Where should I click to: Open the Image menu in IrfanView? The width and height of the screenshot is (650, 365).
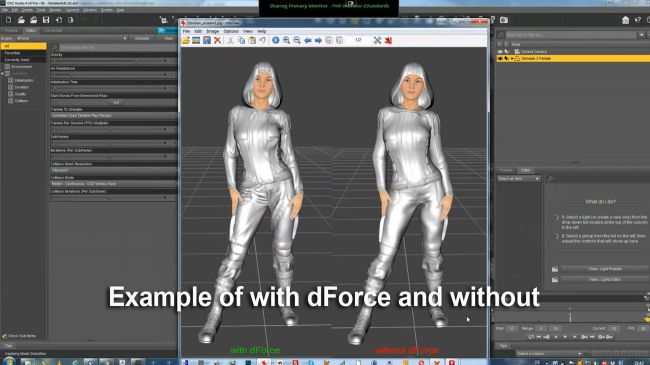[x=212, y=31]
